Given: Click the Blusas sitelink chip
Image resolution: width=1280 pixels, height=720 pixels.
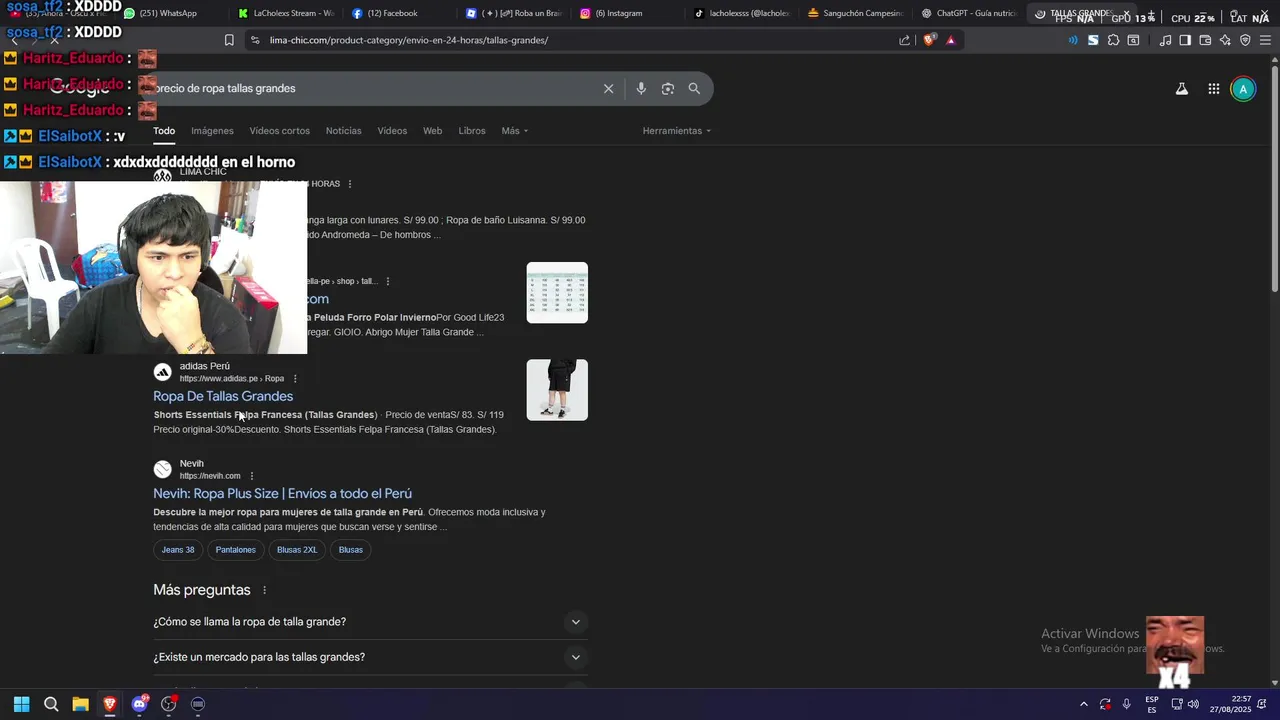Looking at the screenshot, I should (x=351, y=550).
